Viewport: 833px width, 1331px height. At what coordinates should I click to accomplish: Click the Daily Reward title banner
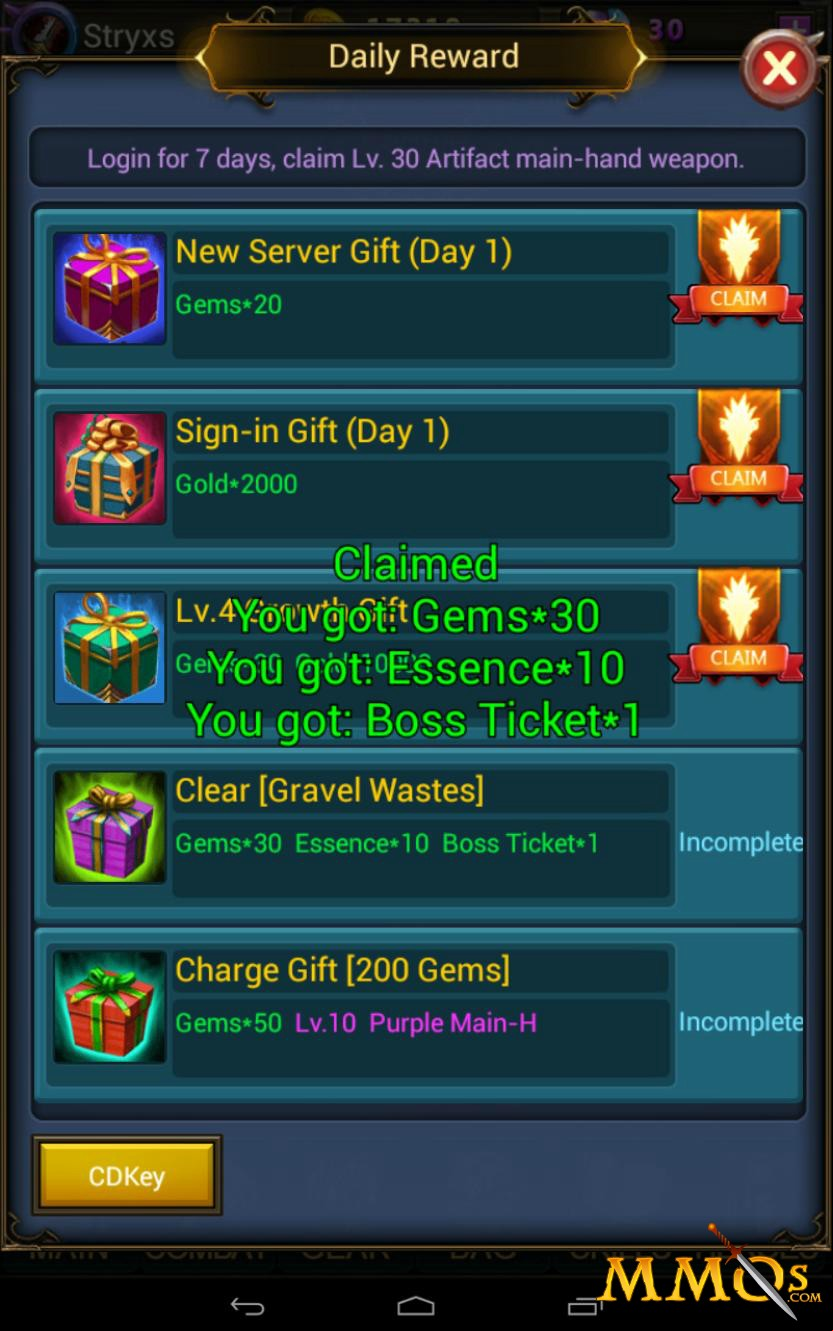click(423, 57)
